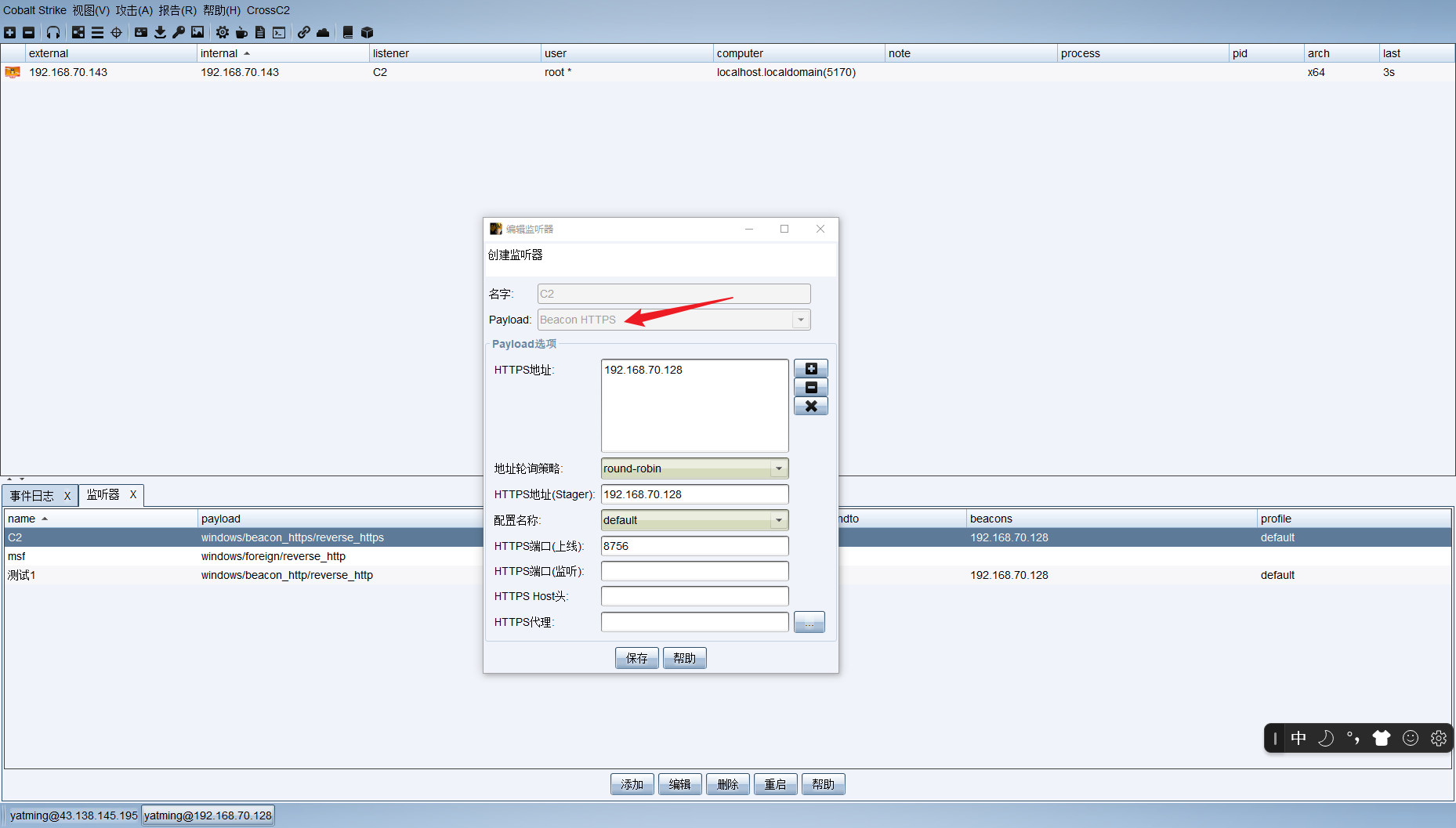The width and height of the screenshot is (1456, 828).
Task: Click the cloud manage-sites icon
Action: click(323, 32)
